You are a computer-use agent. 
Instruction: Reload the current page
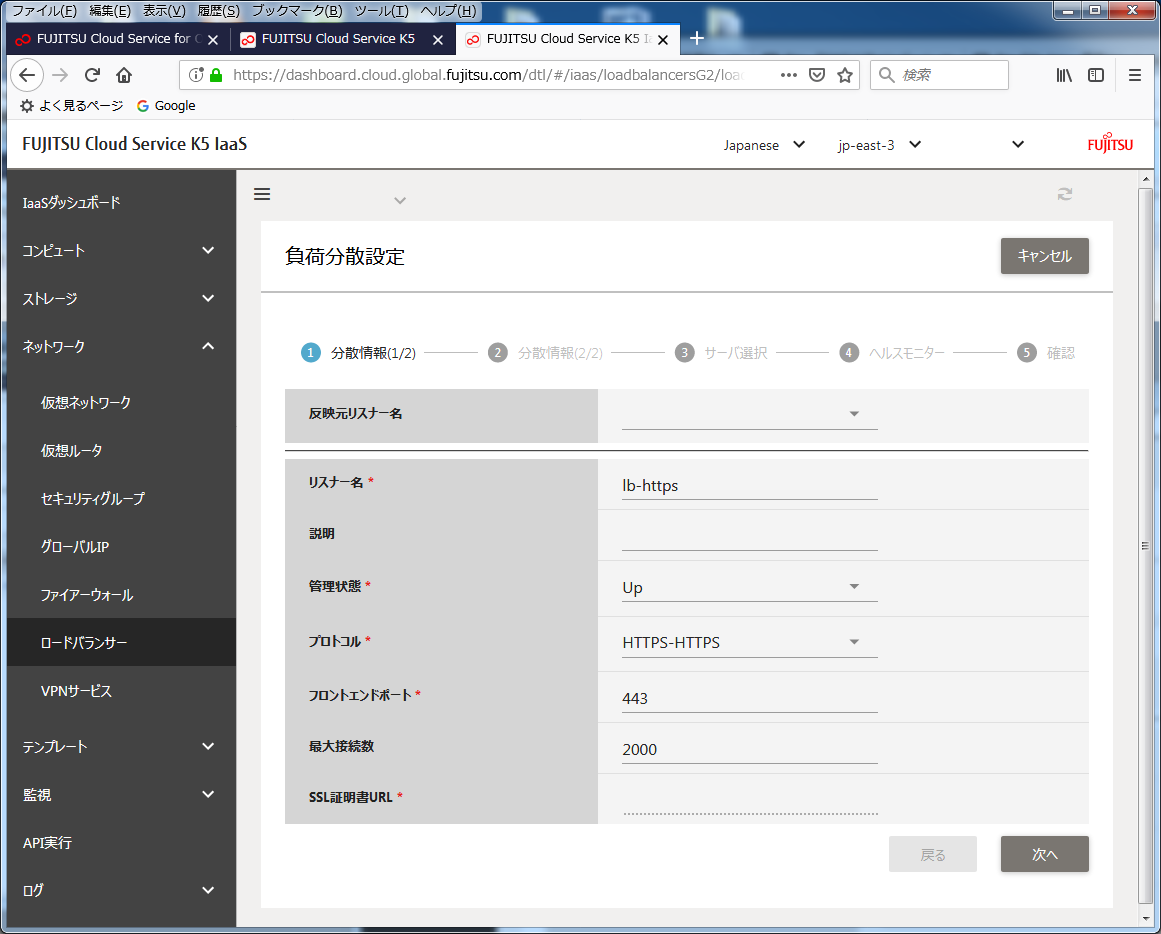(x=93, y=75)
